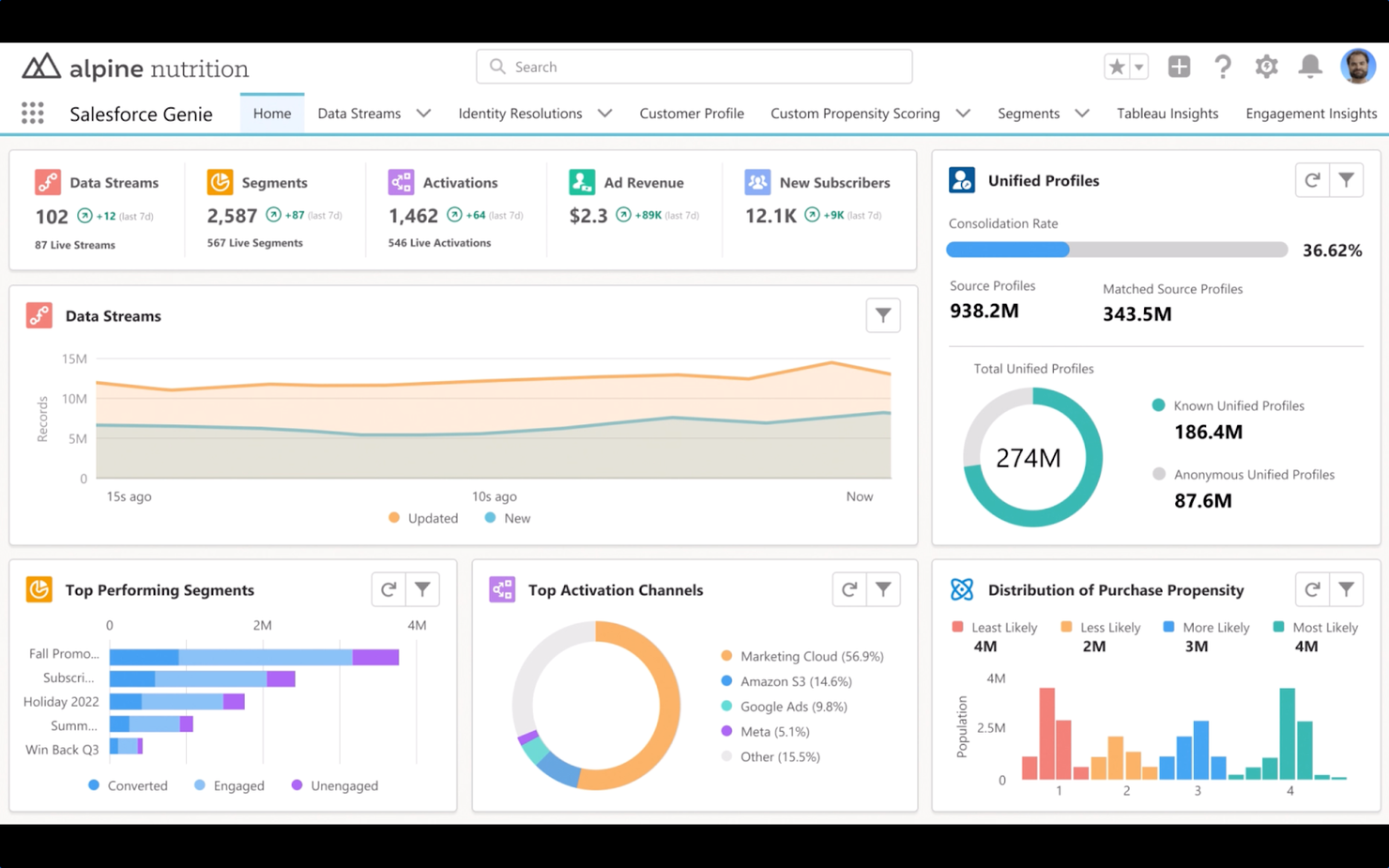Click the New Subscribers card icon
This screenshot has width=1389, height=868.
(x=757, y=181)
